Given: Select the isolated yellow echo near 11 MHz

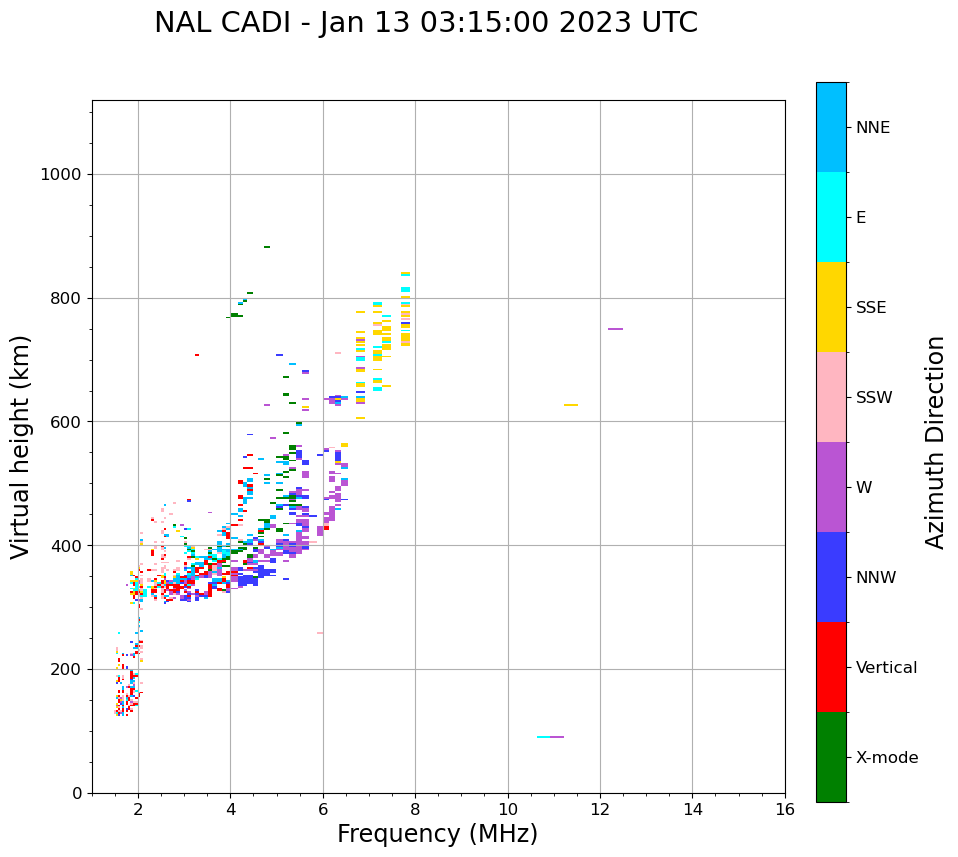Looking at the screenshot, I should tap(570, 405).
